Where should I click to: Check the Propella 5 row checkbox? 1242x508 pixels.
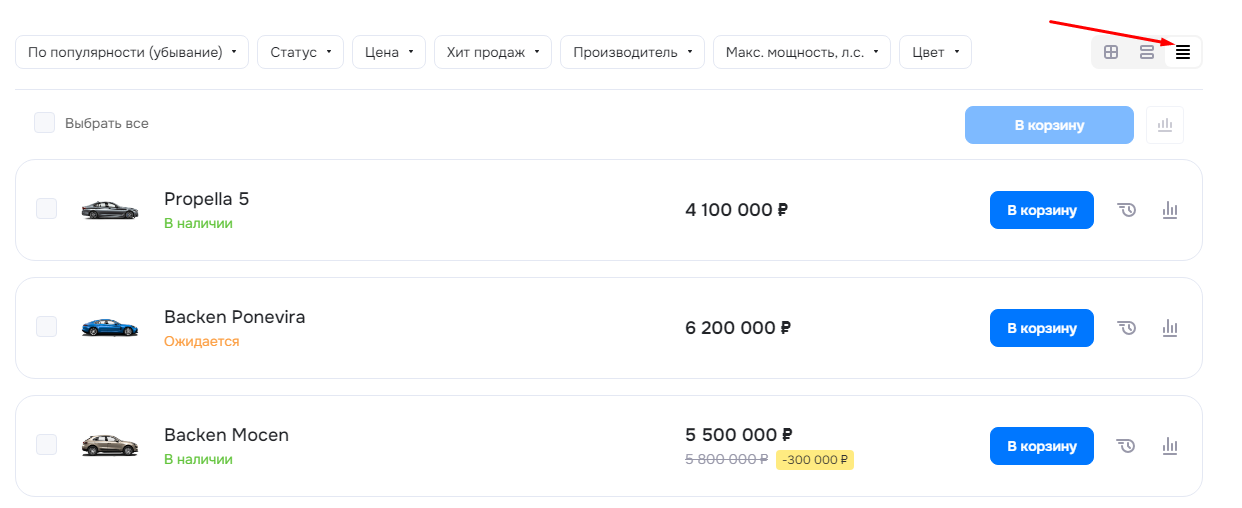click(46, 208)
